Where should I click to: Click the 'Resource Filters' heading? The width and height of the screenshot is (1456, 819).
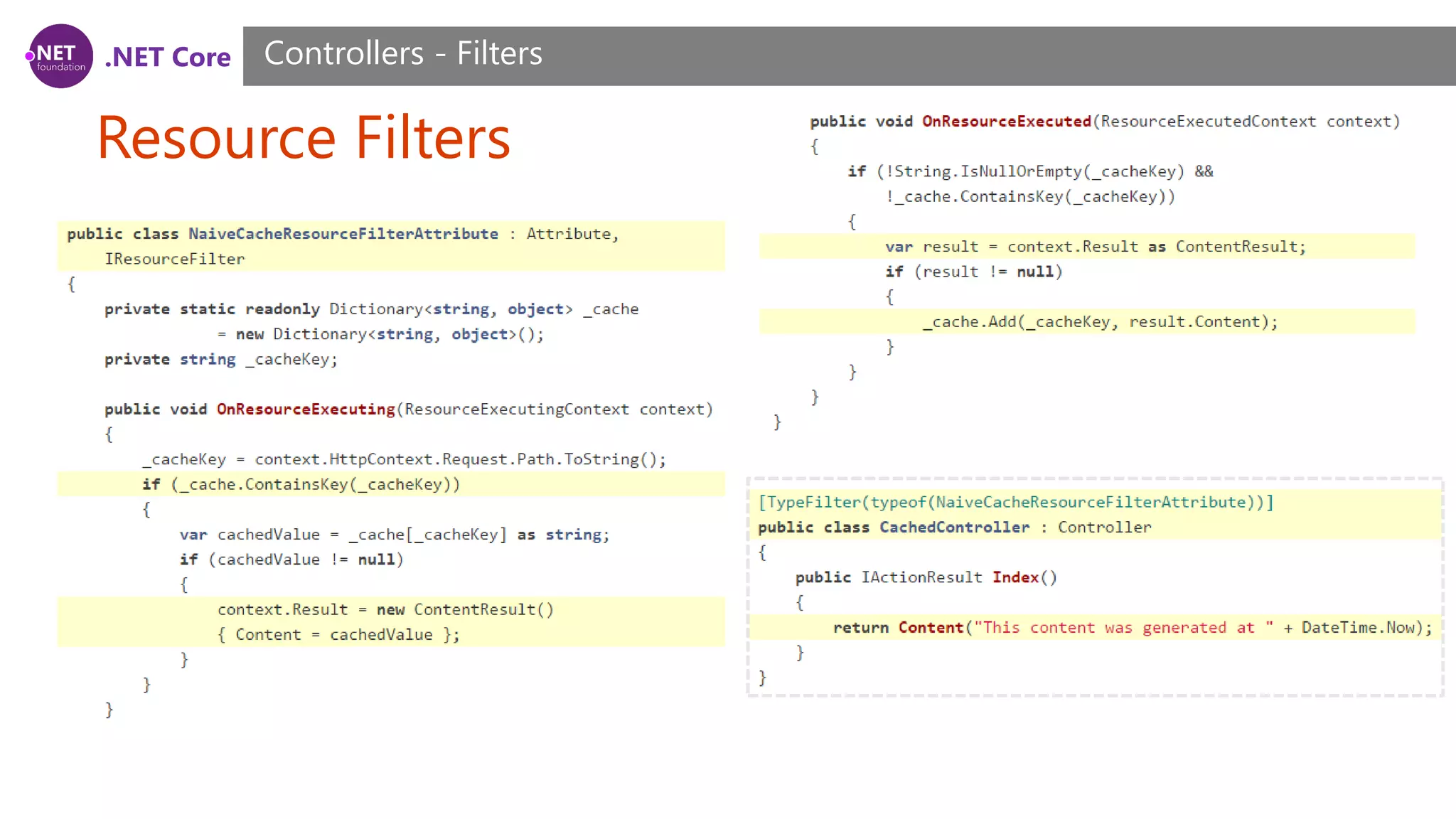click(304, 137)
